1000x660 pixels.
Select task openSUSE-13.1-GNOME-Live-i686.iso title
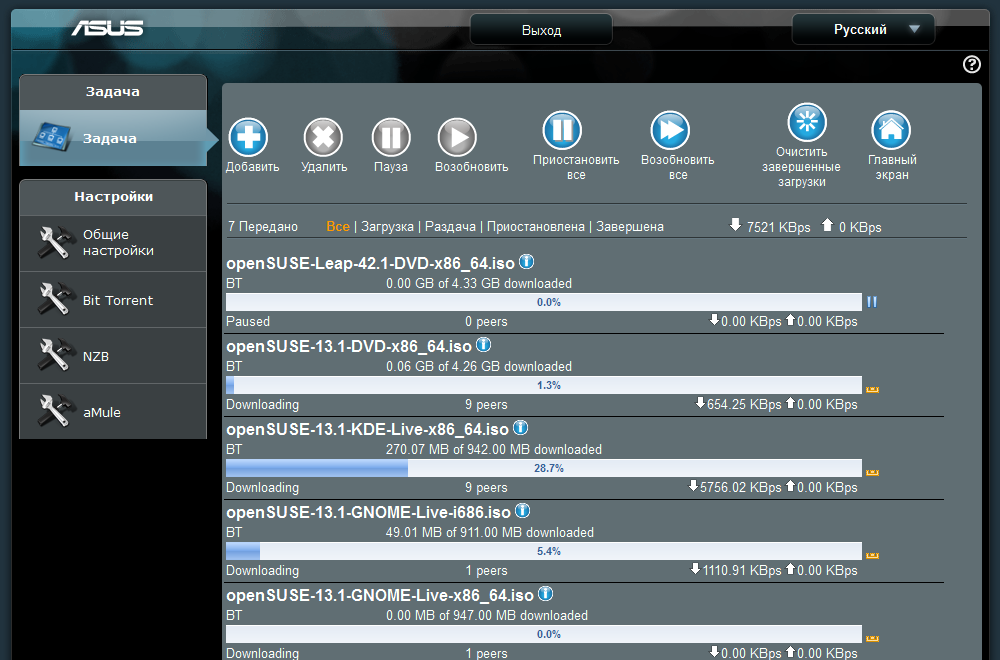coord(368,512)
